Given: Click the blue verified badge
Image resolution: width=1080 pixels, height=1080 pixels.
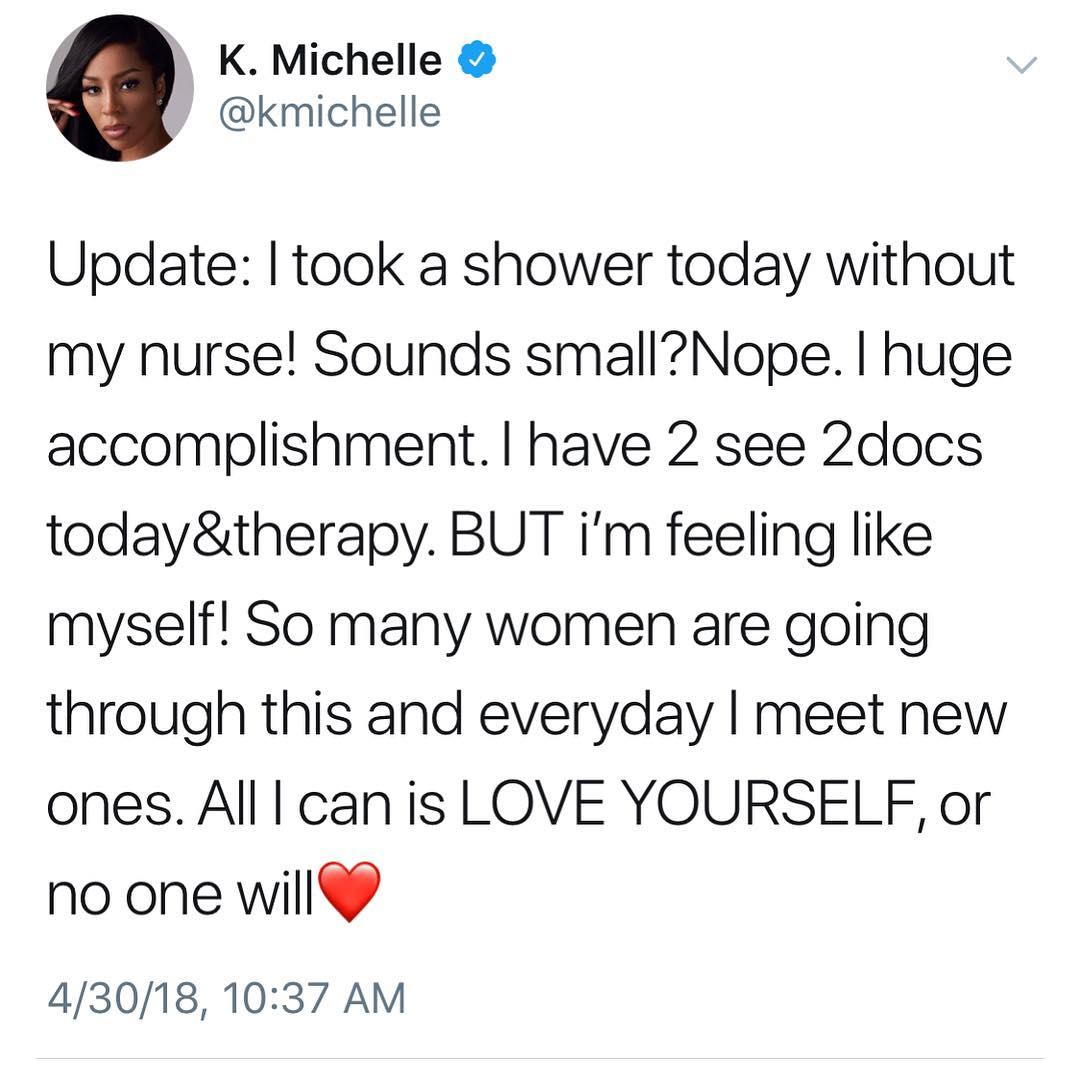Looking at the screenshot, I should tap(475, 60).
